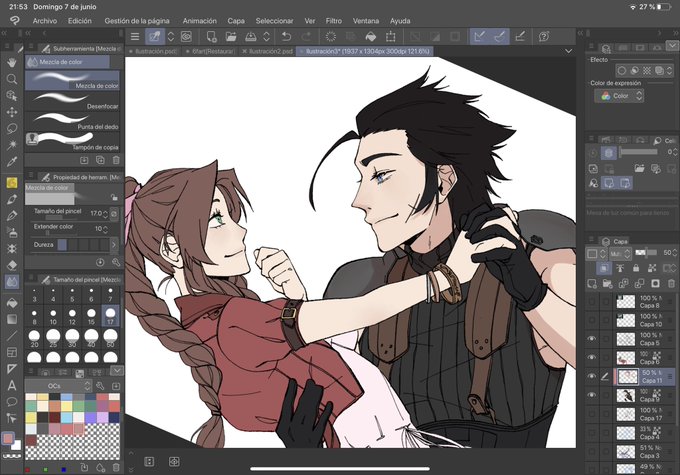Viewport: 680px width, 475px height.
Task: Click the canvas rotation reset icon at bottom
Action: click(x=174, y=462)
